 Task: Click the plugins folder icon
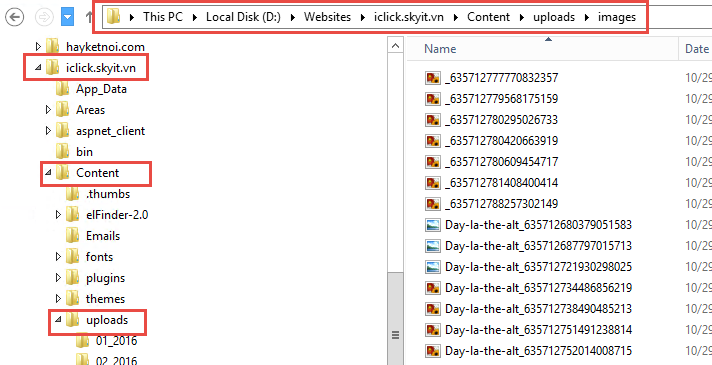[73, 277]
